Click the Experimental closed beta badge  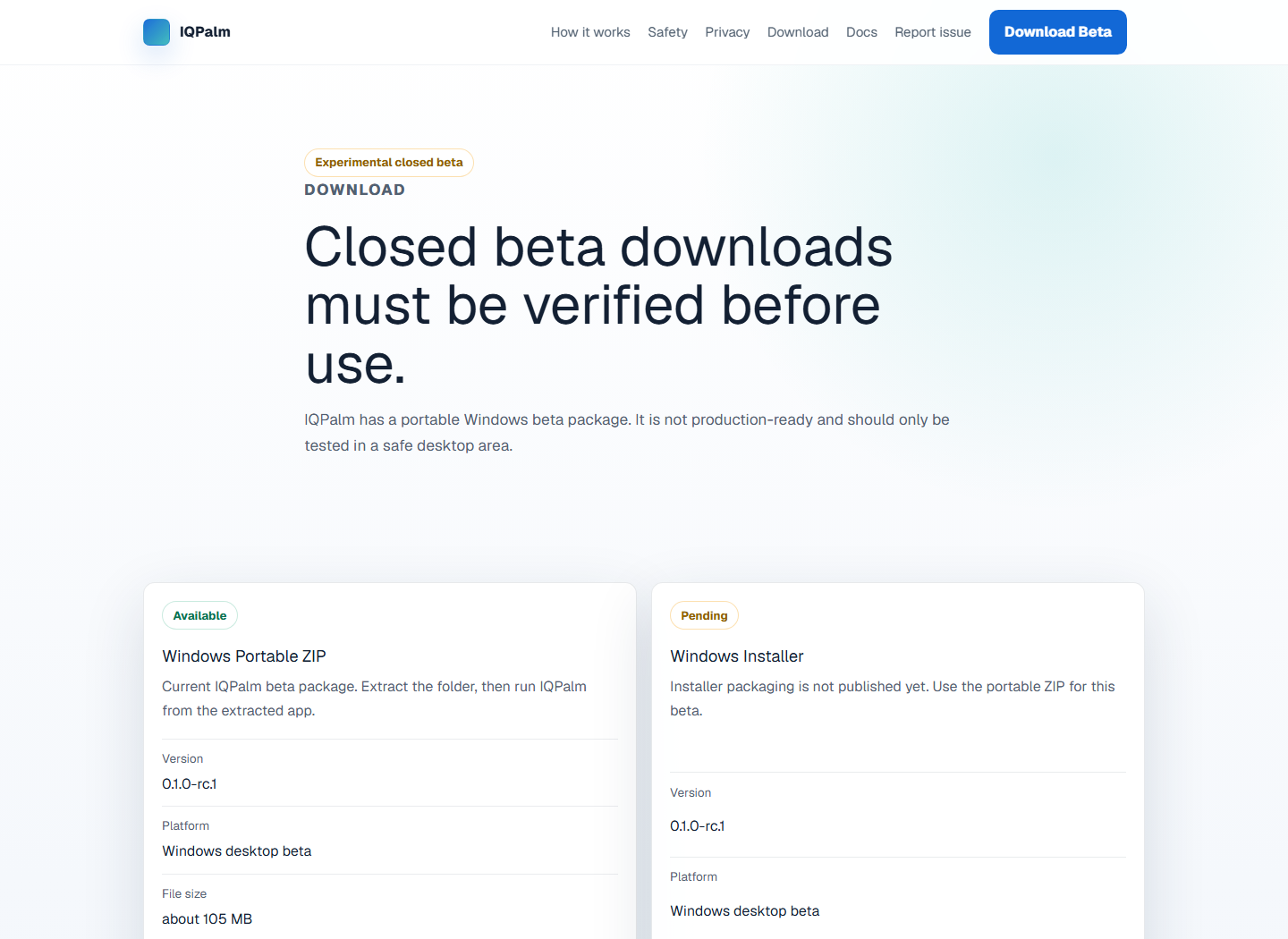point(389,163)
